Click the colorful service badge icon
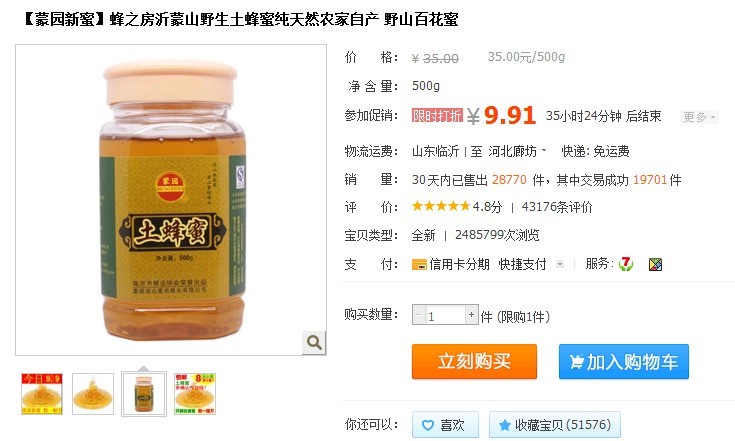Screen dimensions: 735x441 [x=655, y=265]
